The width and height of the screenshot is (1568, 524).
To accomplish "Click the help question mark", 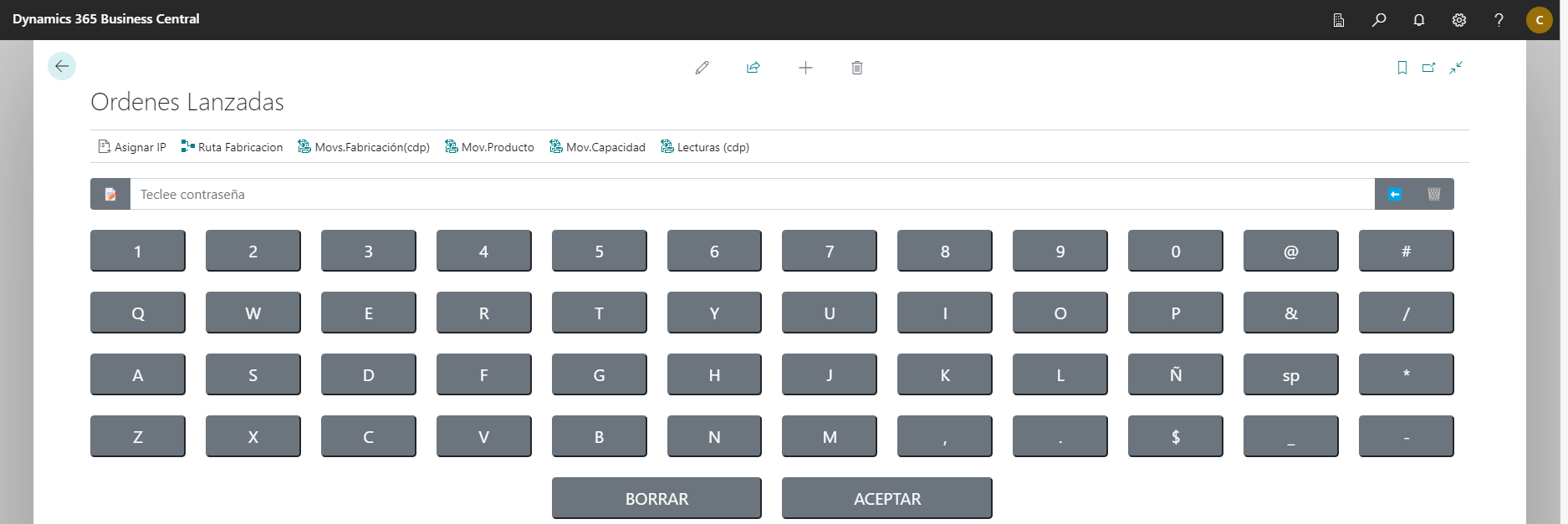I will pos(1499,20).
